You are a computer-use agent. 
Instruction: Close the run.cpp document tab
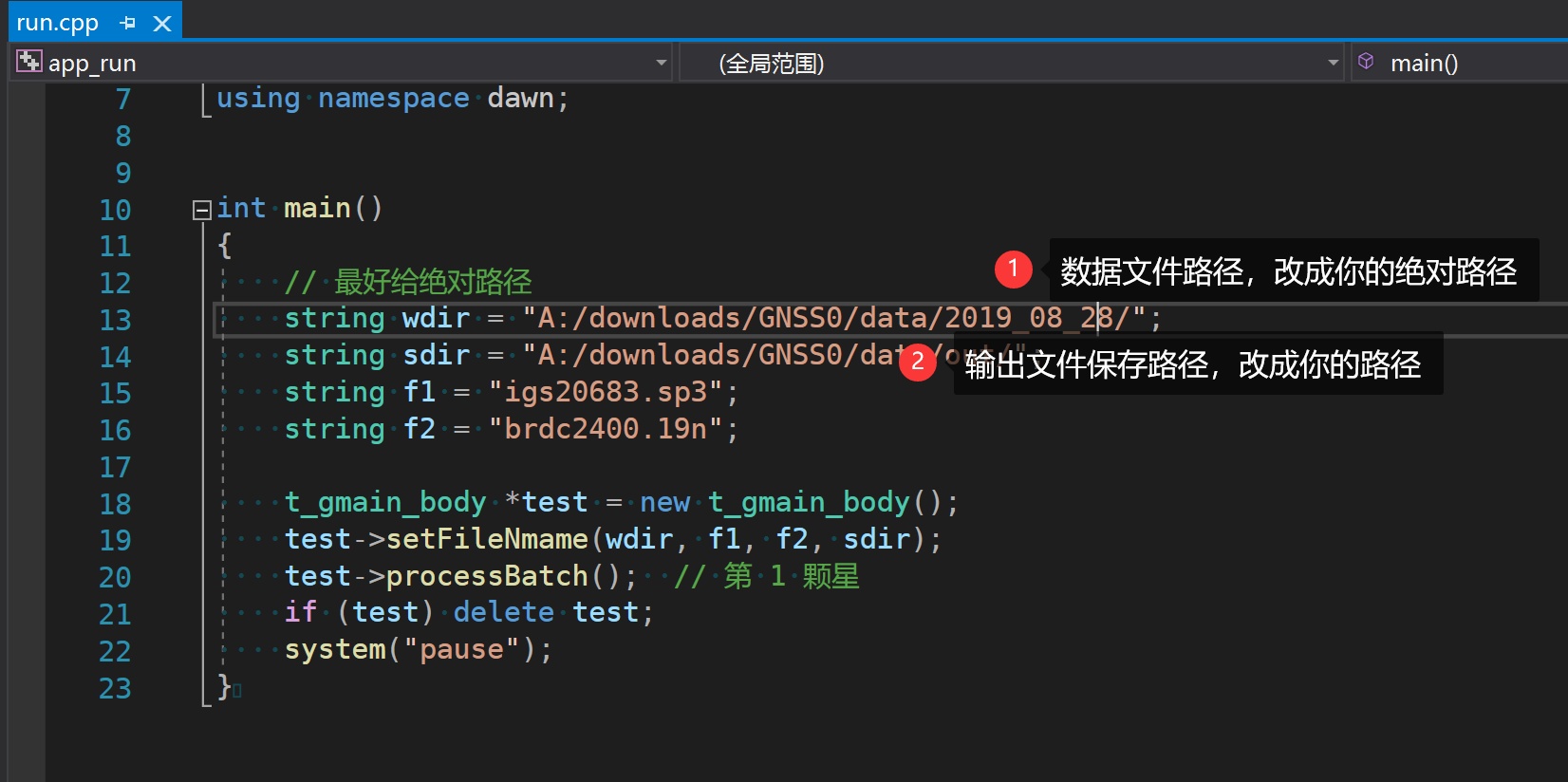click(x=162, y=23)
